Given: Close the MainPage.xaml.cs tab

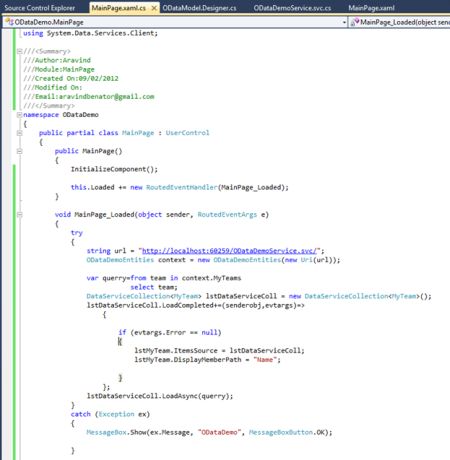Looking at the screenshot, I should tap(154, 8).
